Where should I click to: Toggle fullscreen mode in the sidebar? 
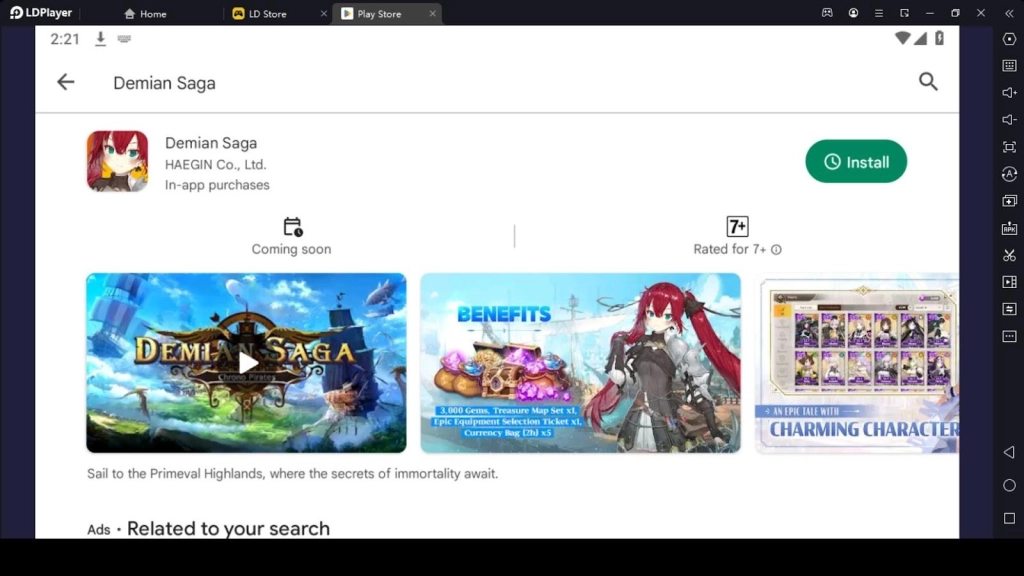[1008, 145]
